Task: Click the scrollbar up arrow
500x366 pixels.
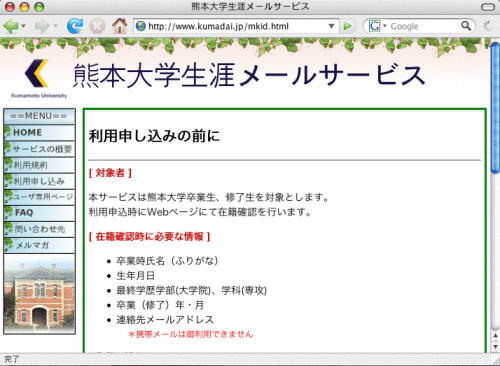Action: (x=495, y=336)
